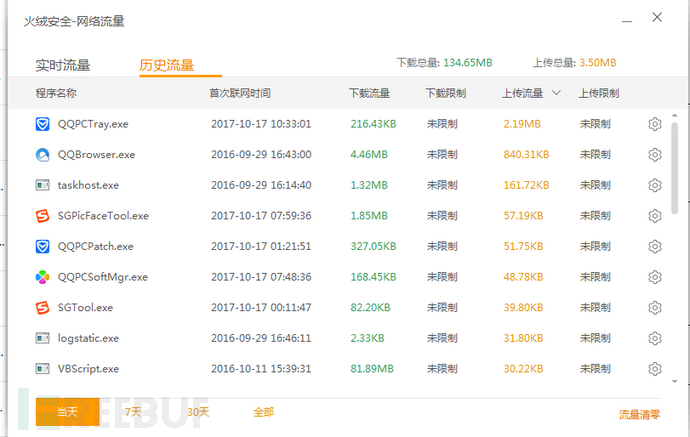Sort by 程序名称 column header
The image size is (690, 437).
[x=56, y=93]
